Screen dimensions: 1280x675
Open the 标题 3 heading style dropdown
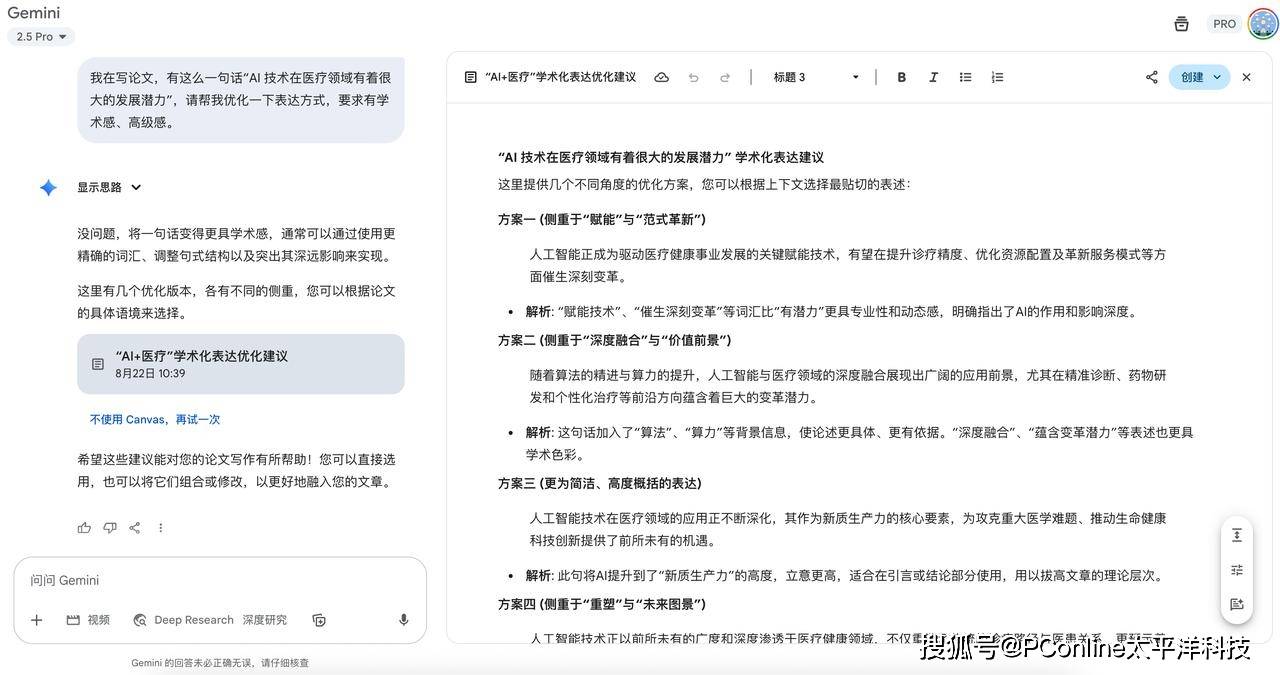point(816,77)
